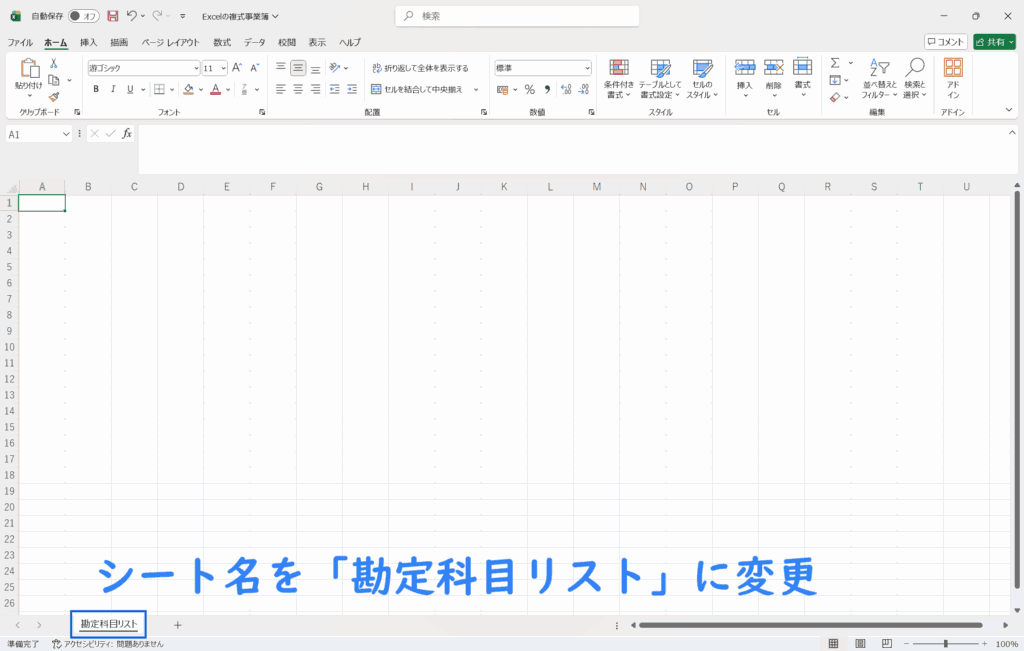Click the format painter brush icon
1024x651 pixels.
[54, 97]
